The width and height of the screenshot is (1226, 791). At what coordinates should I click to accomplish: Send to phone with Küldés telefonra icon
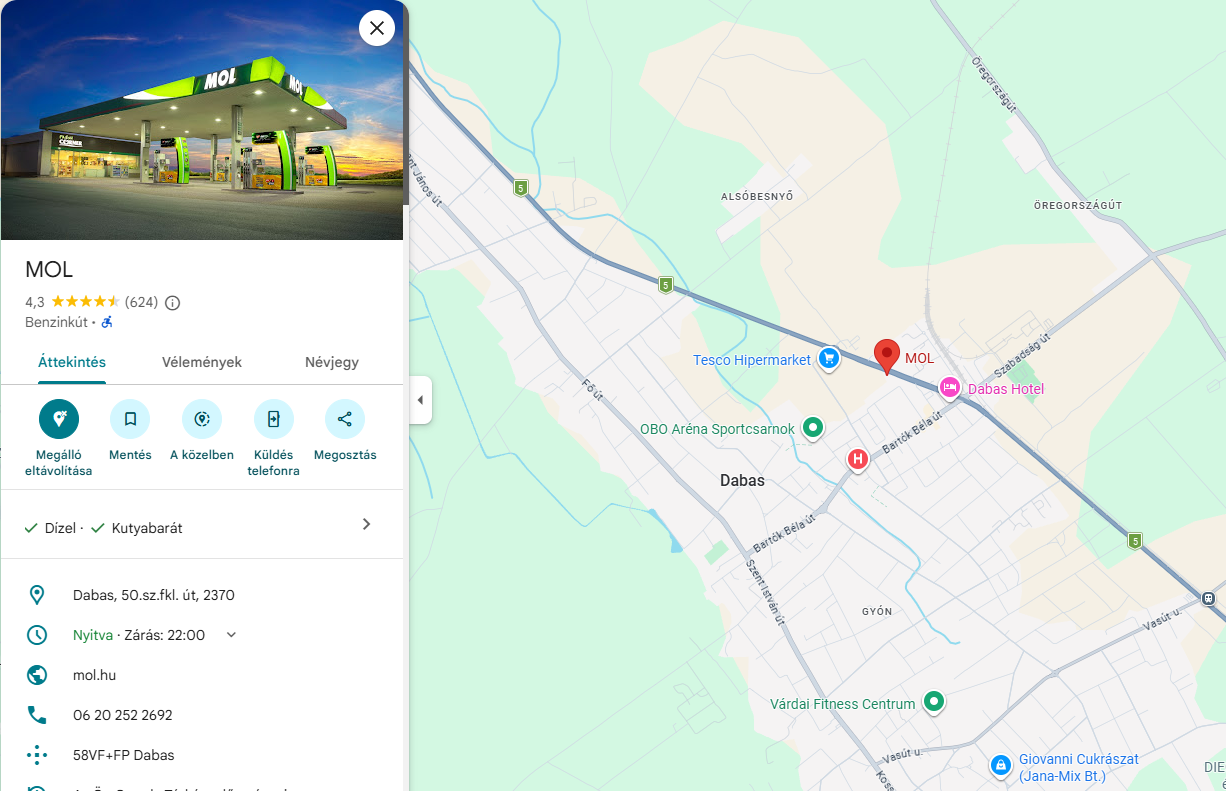[x=274, y=419]
